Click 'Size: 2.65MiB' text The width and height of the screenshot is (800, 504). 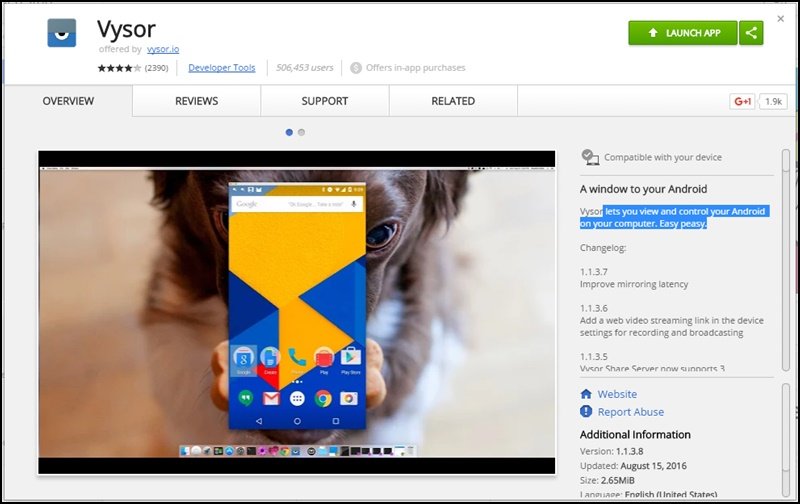click(607, 480)
